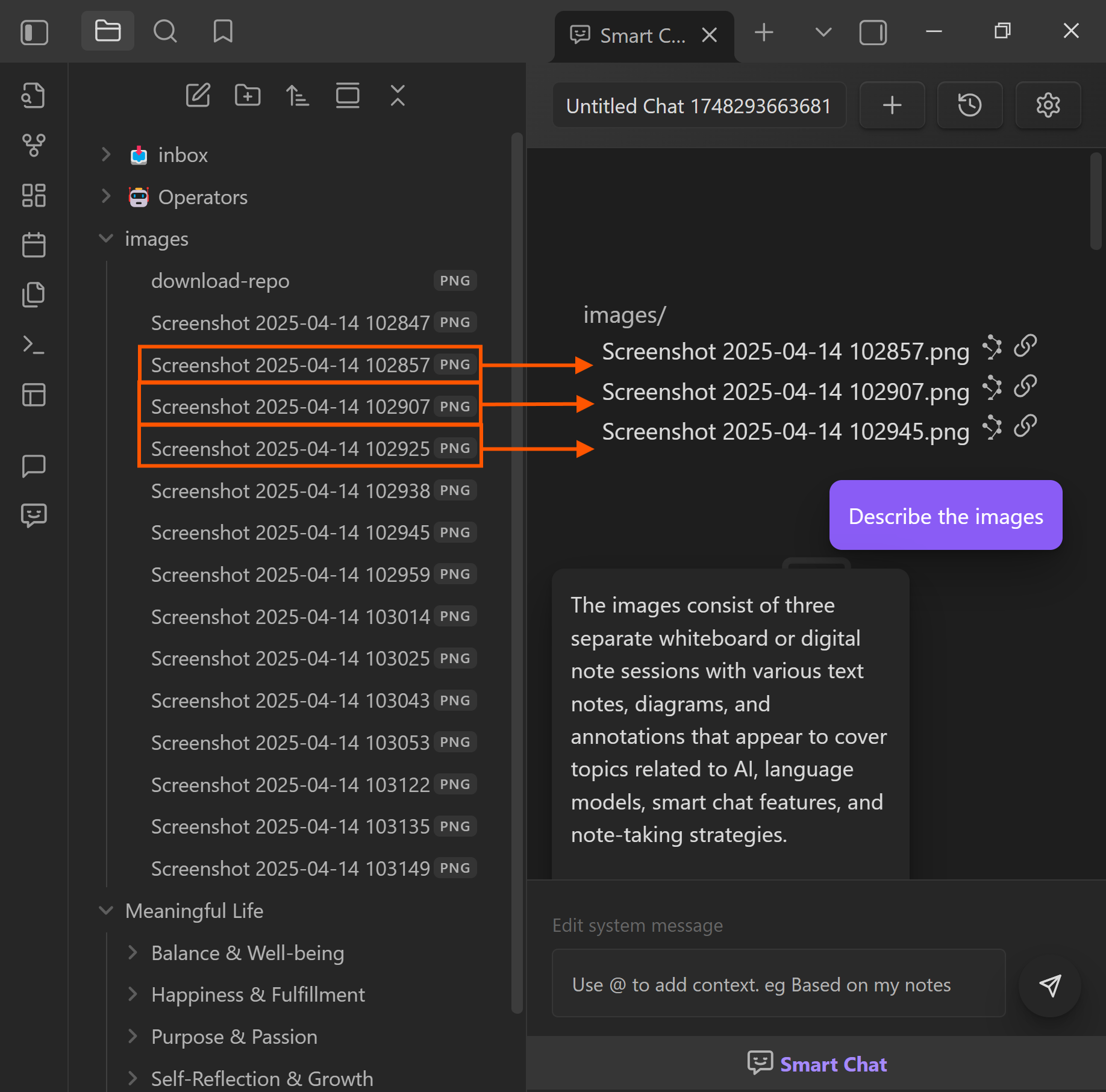Toggle the right sidebar
1106x1092 pixels.
873,32
